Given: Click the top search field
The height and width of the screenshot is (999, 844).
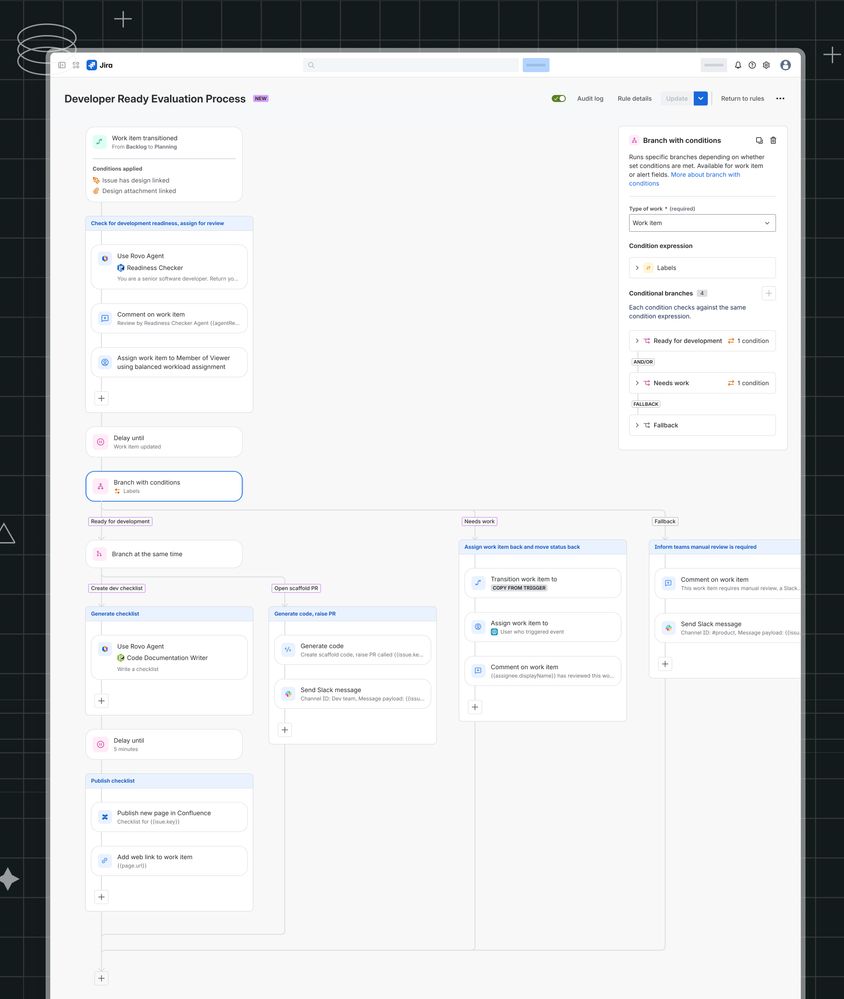Looking at the screenshot, I should [x=411, y=65].
